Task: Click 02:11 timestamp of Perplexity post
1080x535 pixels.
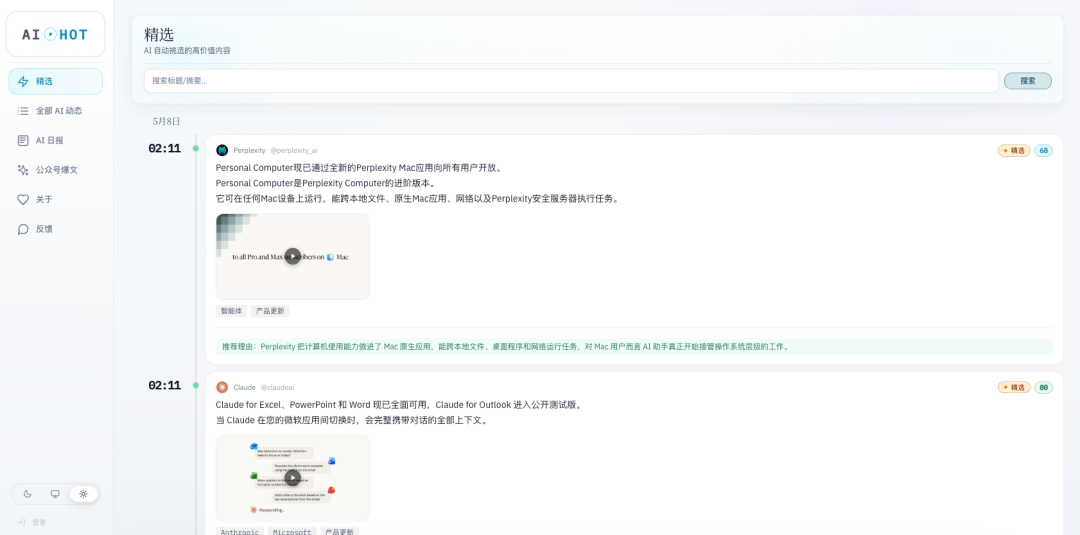Action: (x=165, y=149)
